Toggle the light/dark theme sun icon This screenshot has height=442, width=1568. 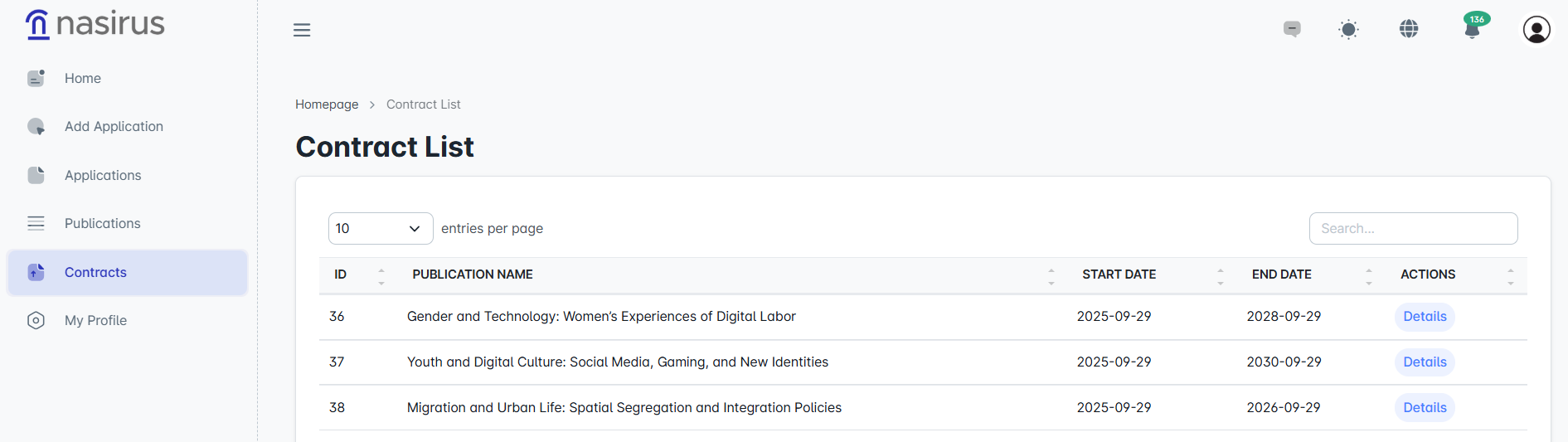1348,30
